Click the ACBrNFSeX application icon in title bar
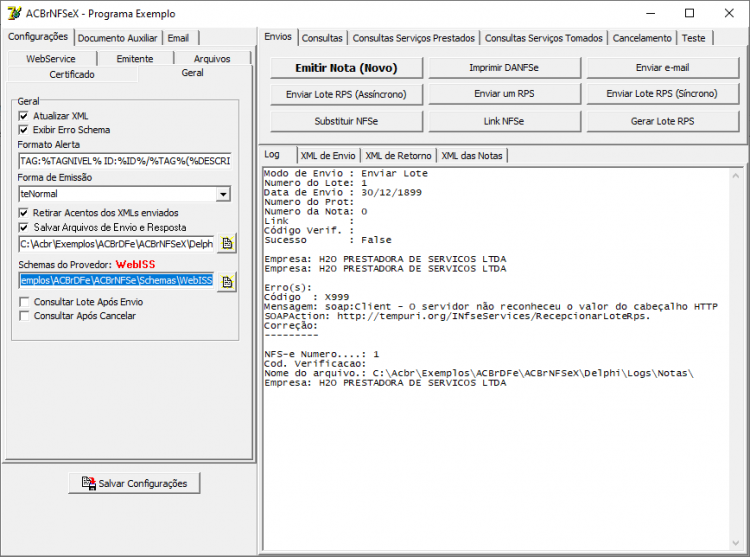Viewport: 750px width, 557px height. tap(14, 13)
